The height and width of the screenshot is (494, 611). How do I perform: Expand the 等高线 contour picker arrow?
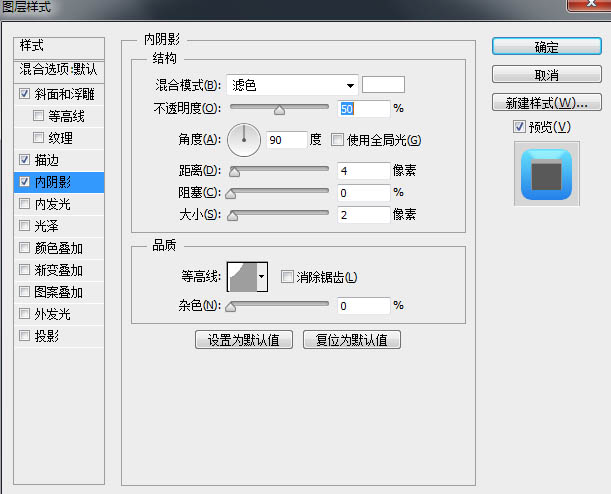coord(262,277)
